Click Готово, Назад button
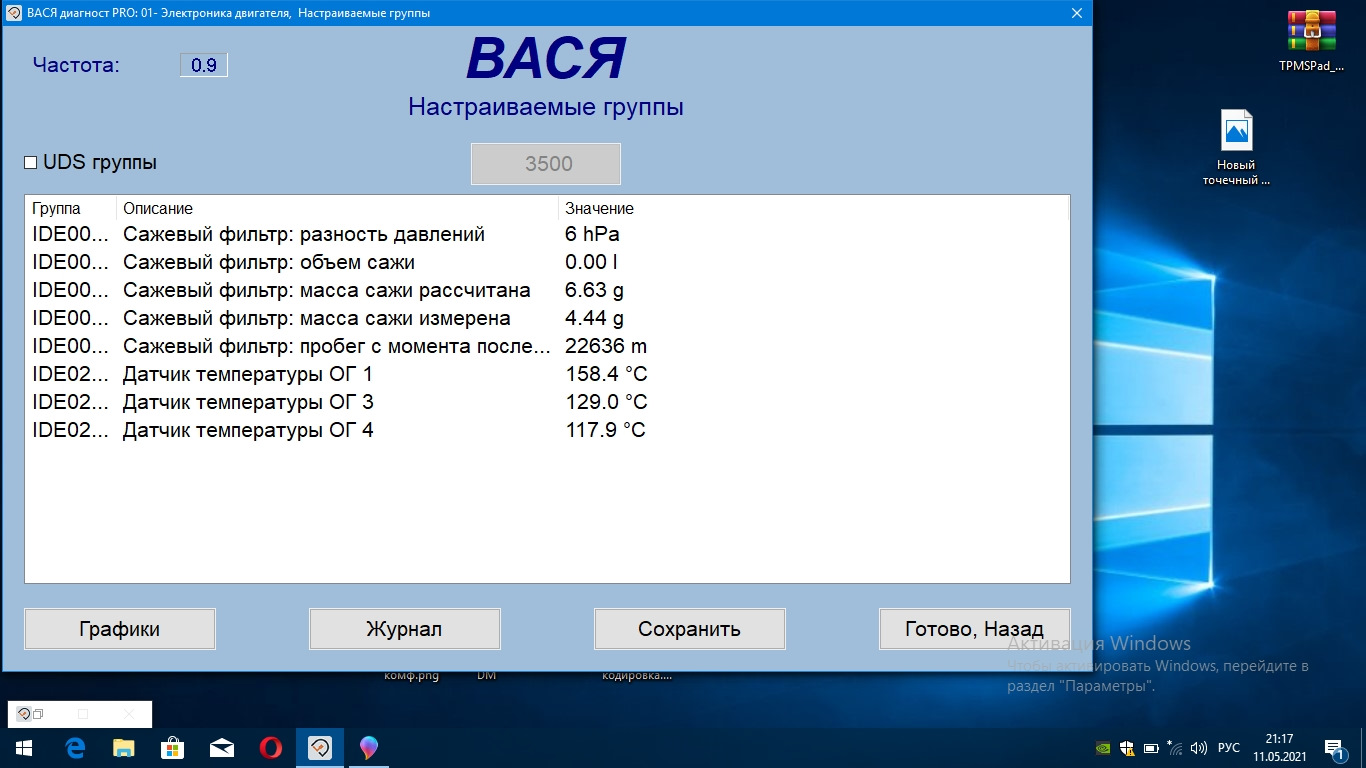This screenshot has height=768, width=1366. (975, 629)
